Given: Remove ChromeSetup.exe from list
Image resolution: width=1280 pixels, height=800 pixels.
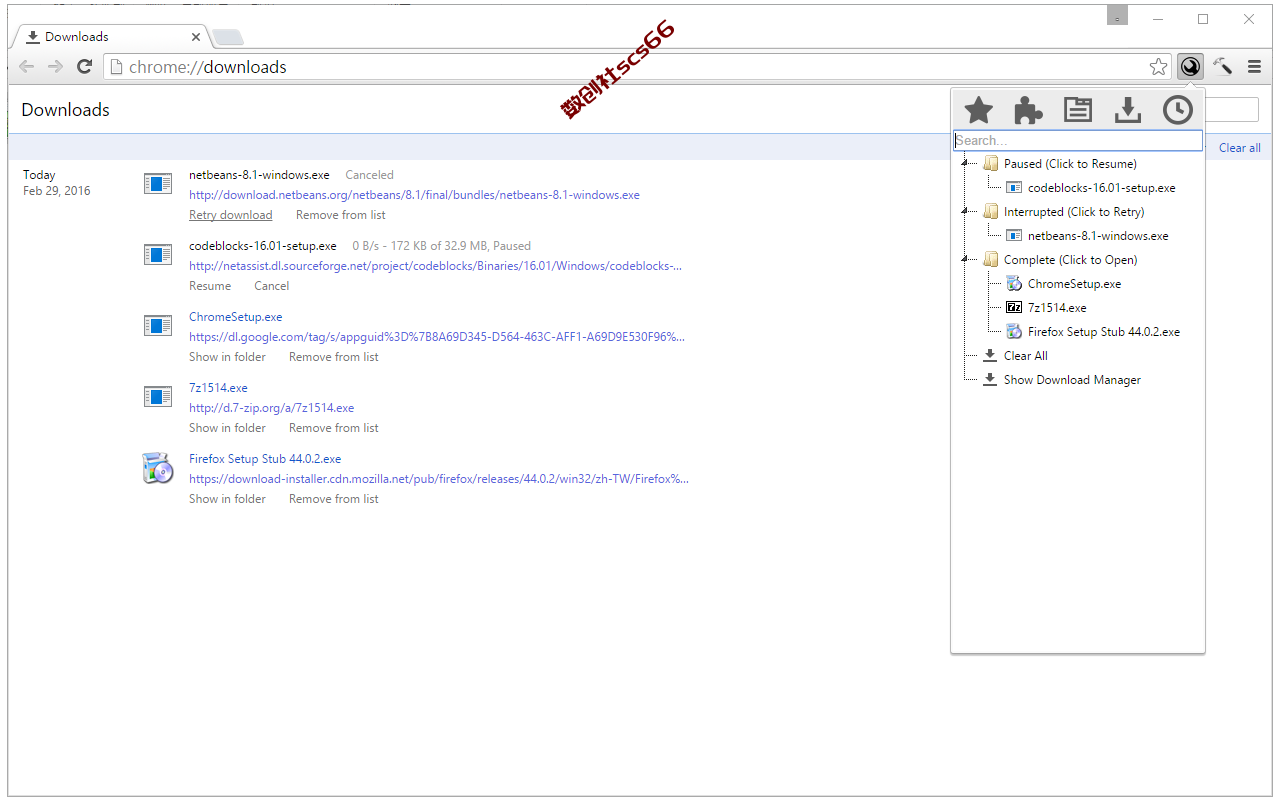Looking at the screenshot, I should coord(333,357).
